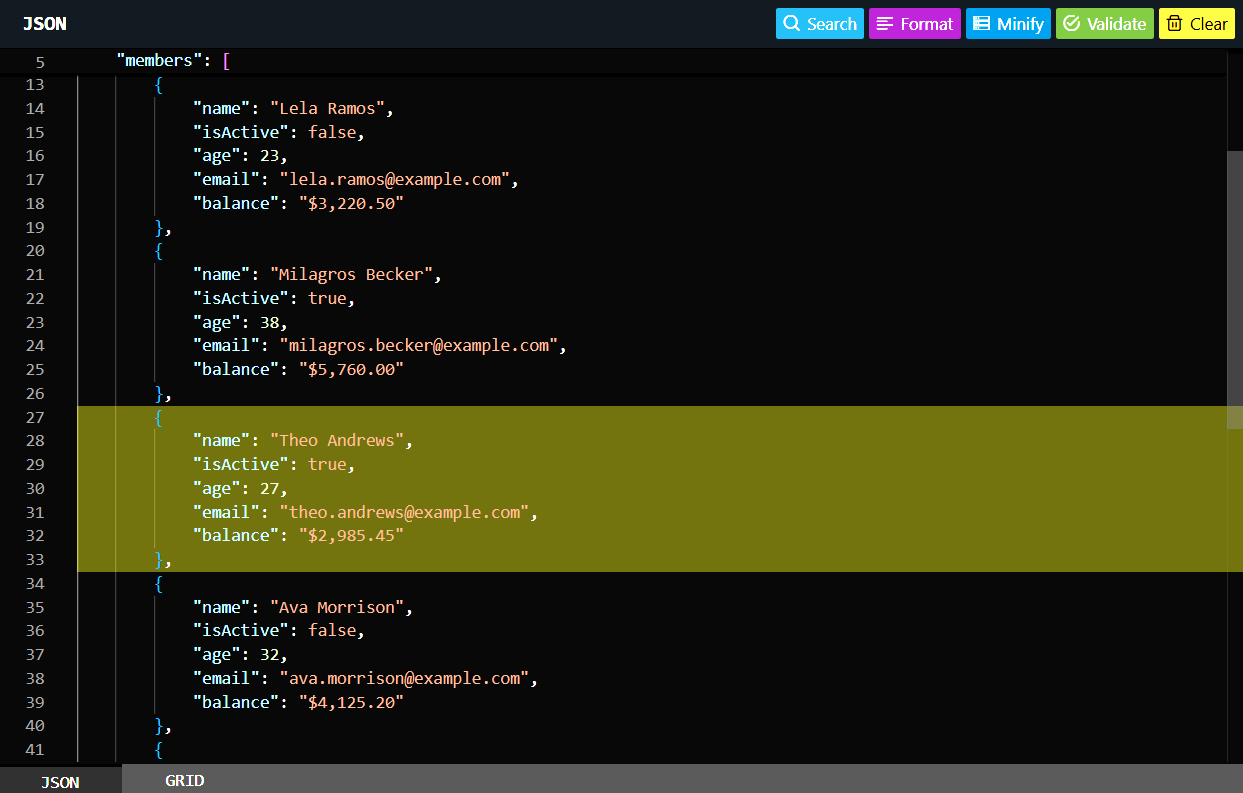Minify the JSON content
Screen dimensions: 1243x793
(x=1008, y=23)
